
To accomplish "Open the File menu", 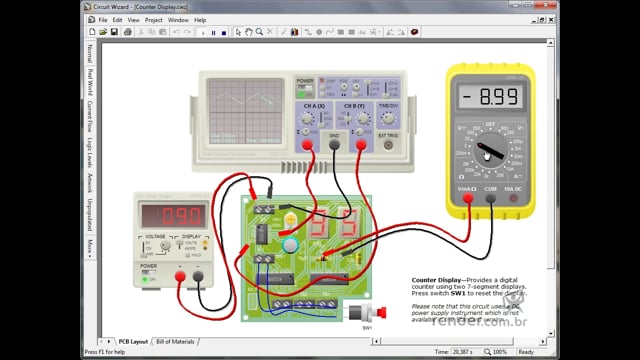I will [x=103, y=20].
